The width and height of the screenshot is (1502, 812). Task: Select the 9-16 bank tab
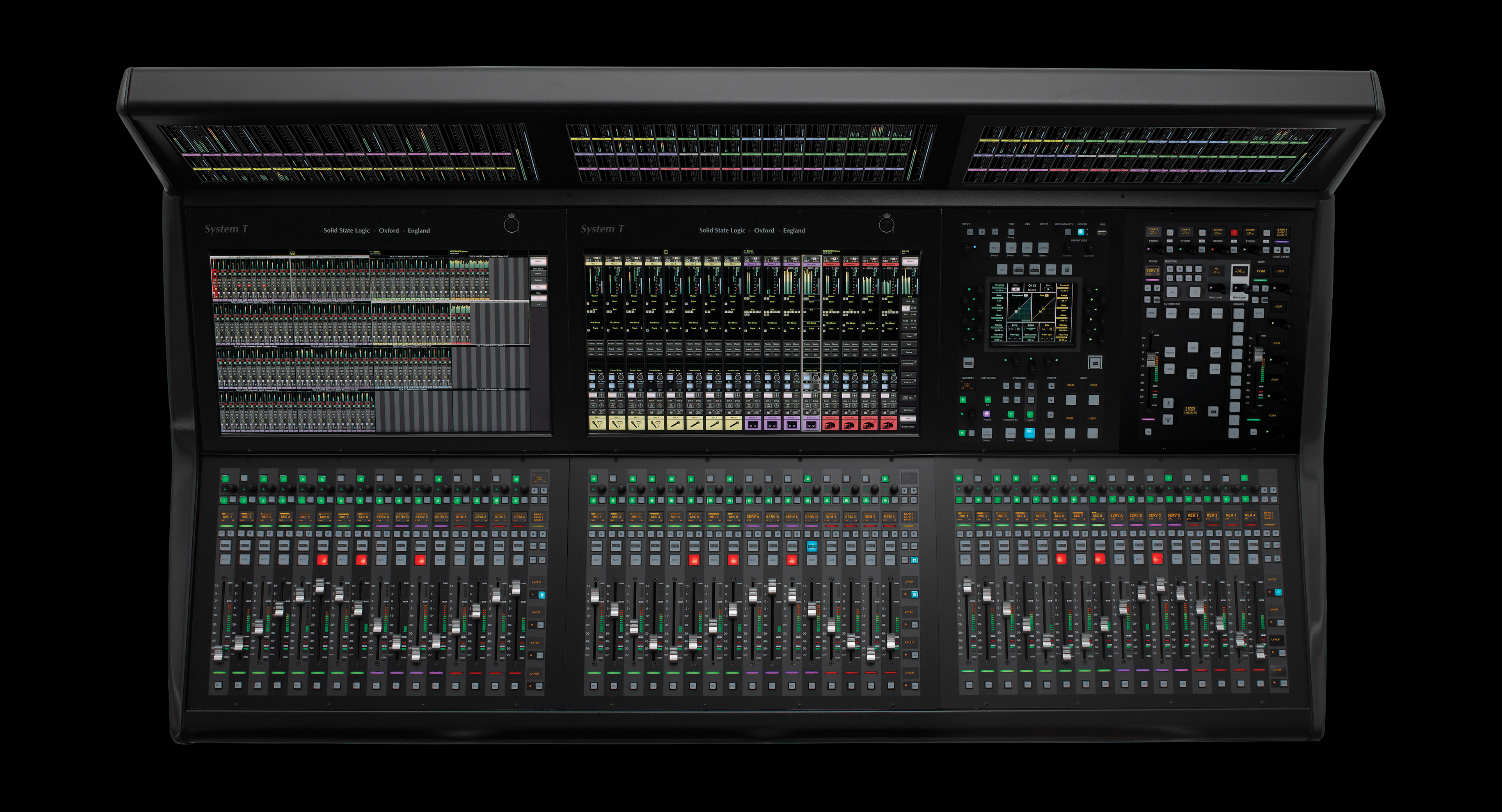pyautogui.click(x=906, y=315)
